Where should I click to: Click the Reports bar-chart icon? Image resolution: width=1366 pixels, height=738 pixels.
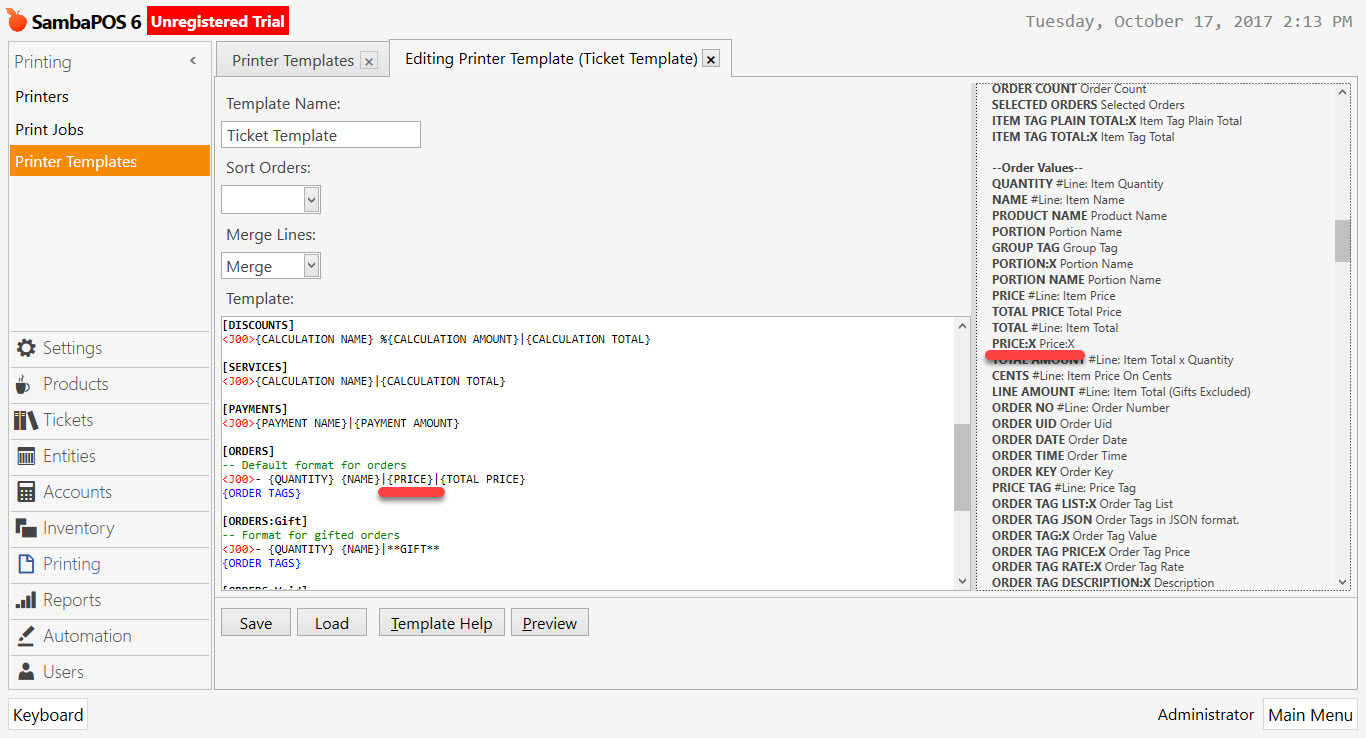[x=27, y=600]
